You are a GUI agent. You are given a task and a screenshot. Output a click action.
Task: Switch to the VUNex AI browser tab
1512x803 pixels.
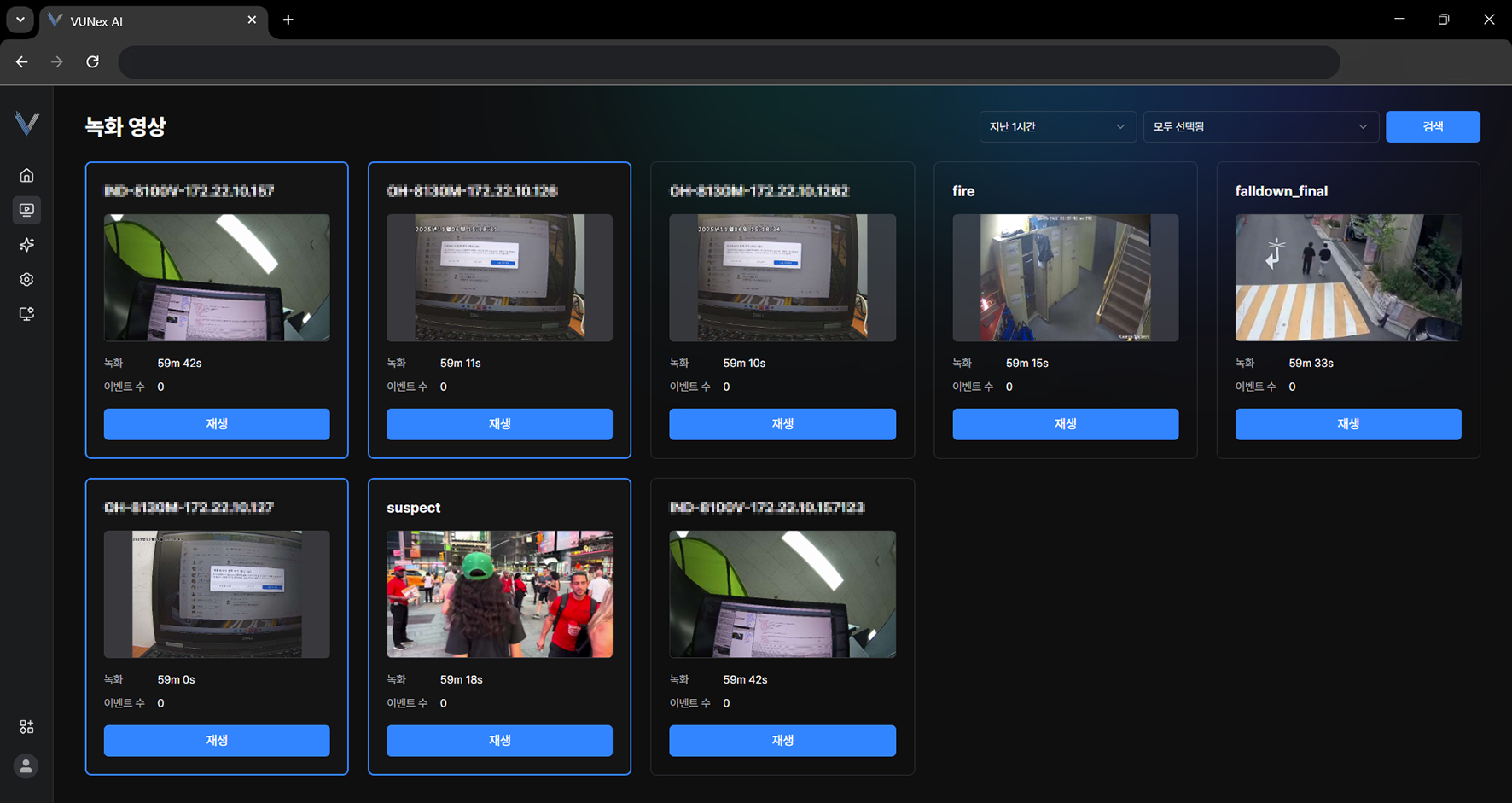coord(145,21)
